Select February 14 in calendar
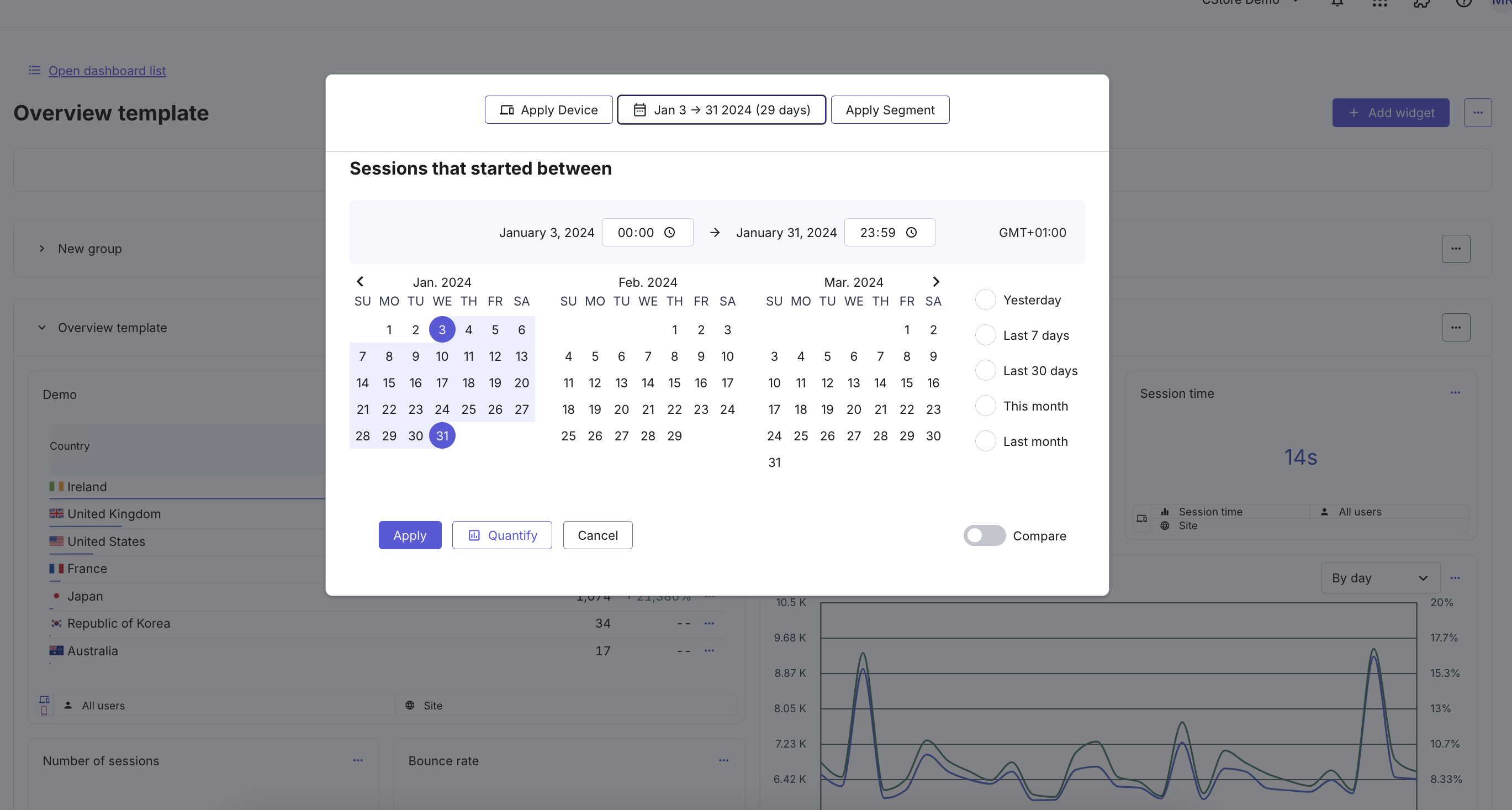1512x810 pixels. point(647,383)
